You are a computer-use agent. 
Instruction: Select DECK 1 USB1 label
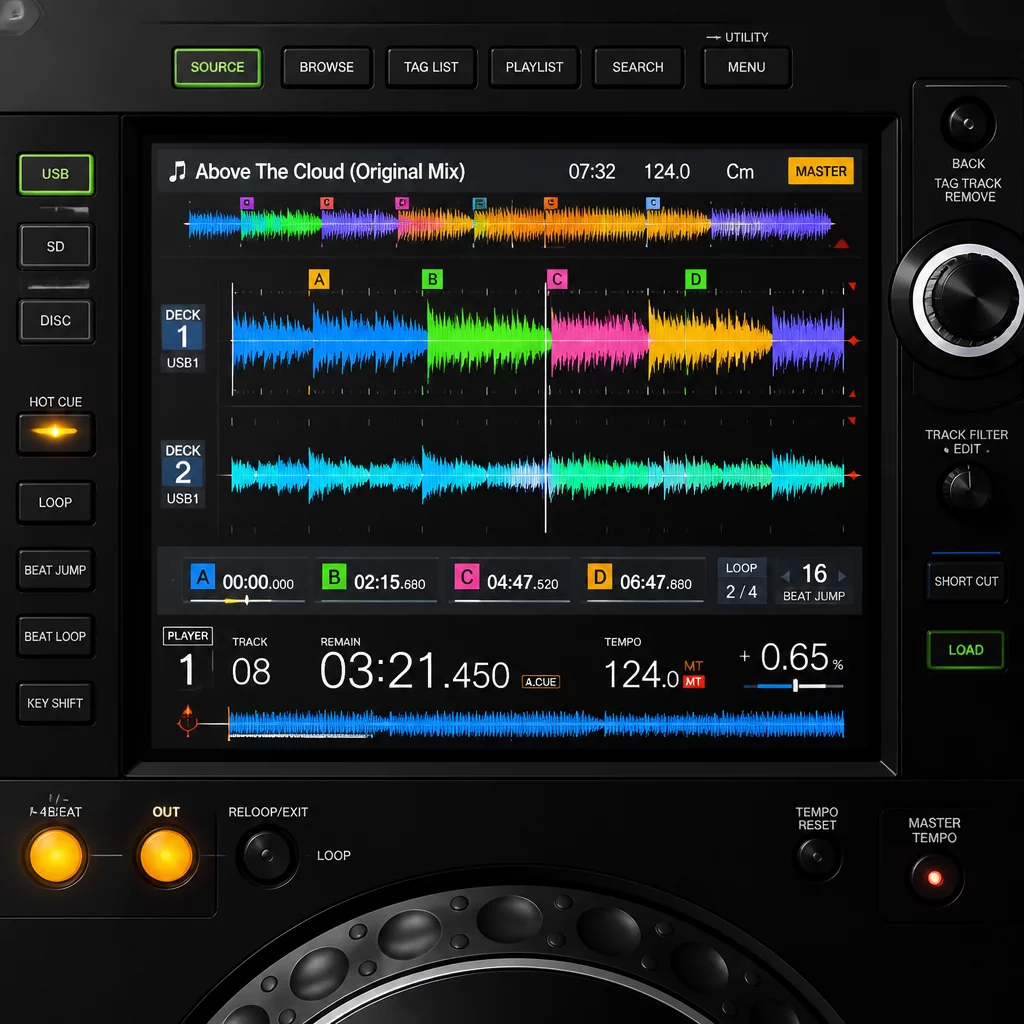pyautogui.click(x=183, y=338)
